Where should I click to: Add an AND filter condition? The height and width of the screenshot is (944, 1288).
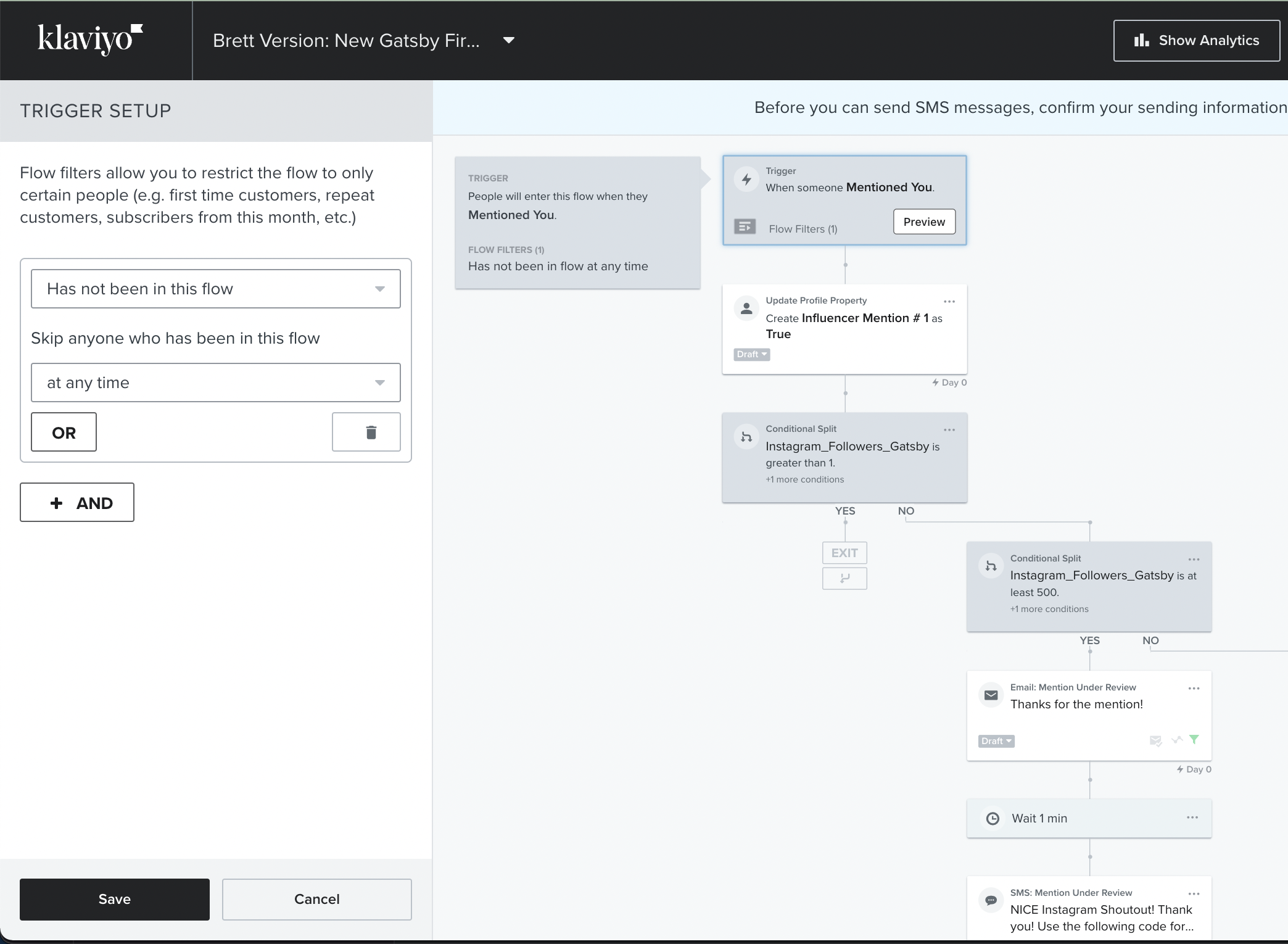(77, 502)
